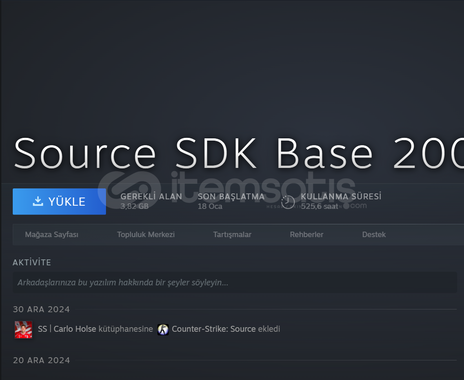The image size is (464, 380).
Task: Click the playtime clock icon
Action: (288, 202)
